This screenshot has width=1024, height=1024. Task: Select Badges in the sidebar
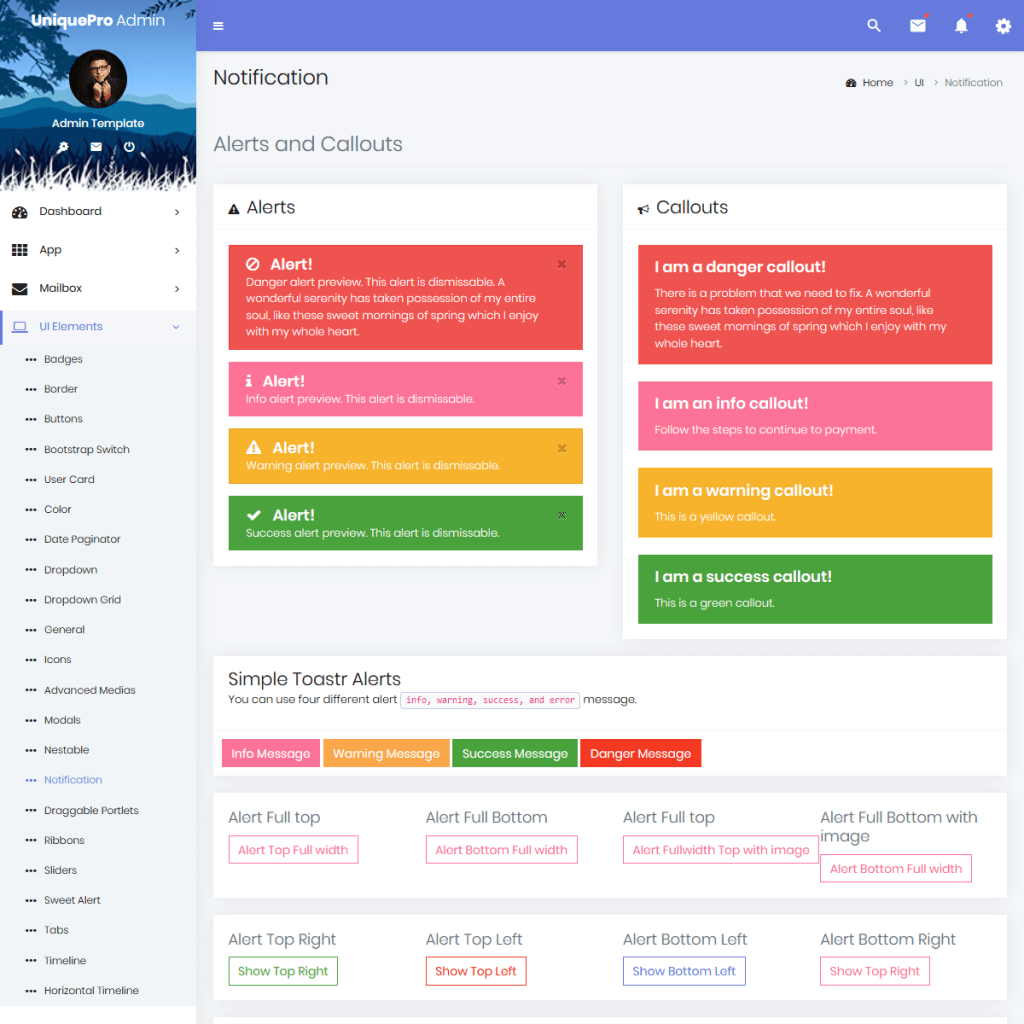tap(62, 358)
